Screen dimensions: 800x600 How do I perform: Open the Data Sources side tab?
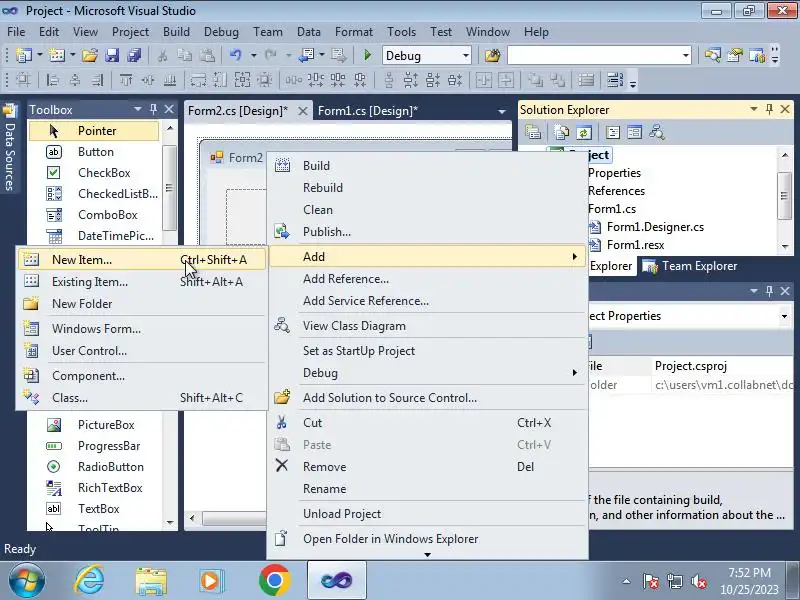9,148
